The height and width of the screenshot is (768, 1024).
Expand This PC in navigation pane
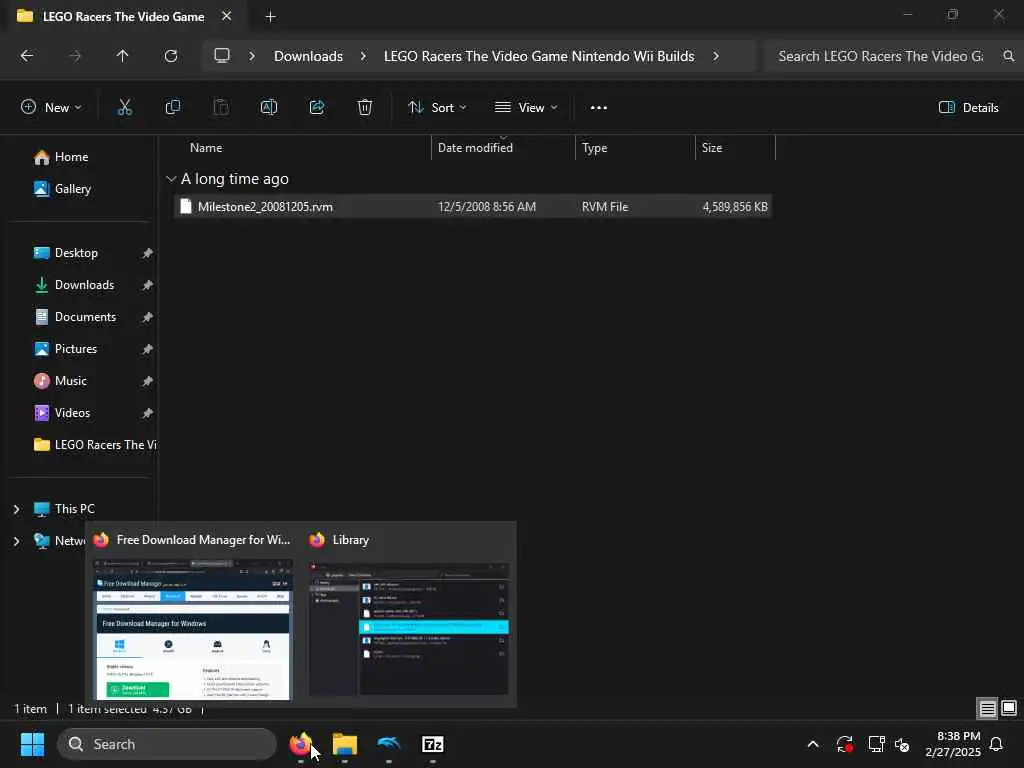click(16, 509)
